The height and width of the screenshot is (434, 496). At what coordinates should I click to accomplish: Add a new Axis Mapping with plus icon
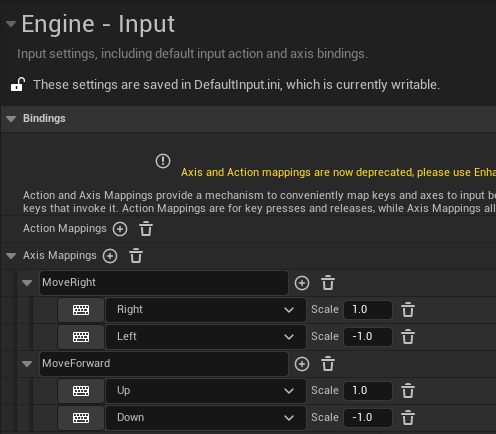point(110,256)
